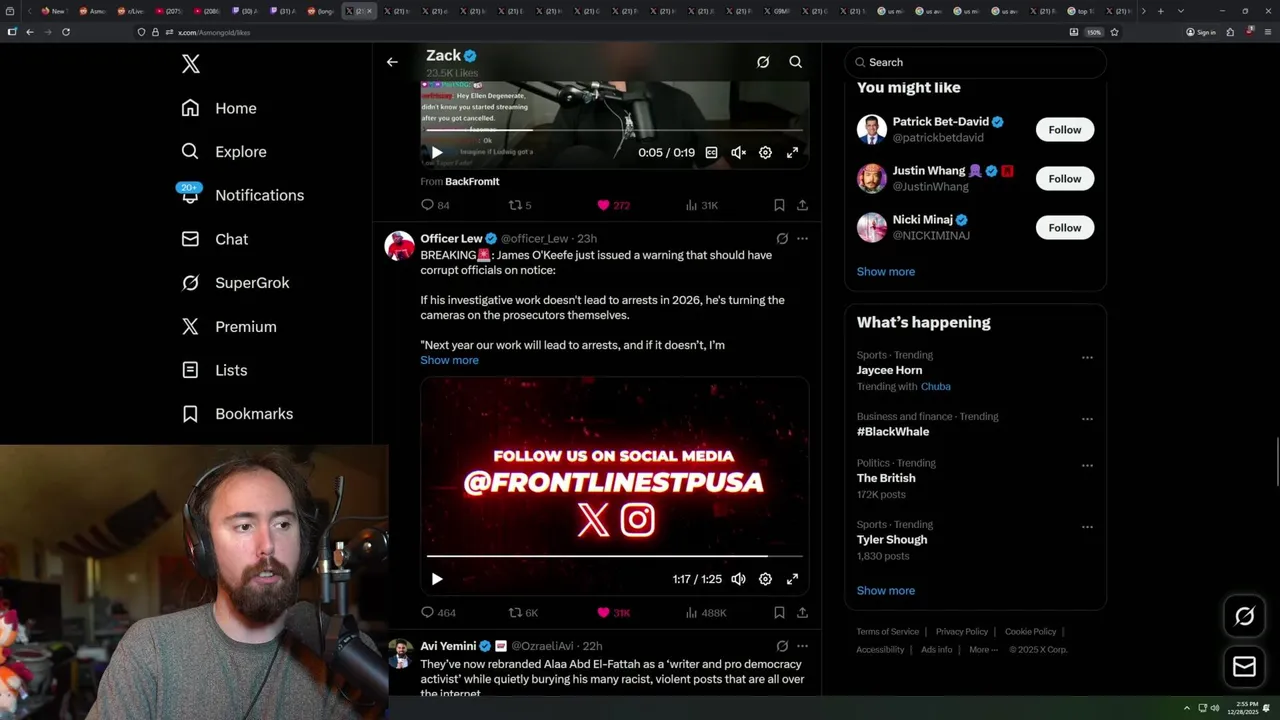Click search icon in Zack profile header
Image resolution: width=1280 pixels, height=720 pixels.
796,62
